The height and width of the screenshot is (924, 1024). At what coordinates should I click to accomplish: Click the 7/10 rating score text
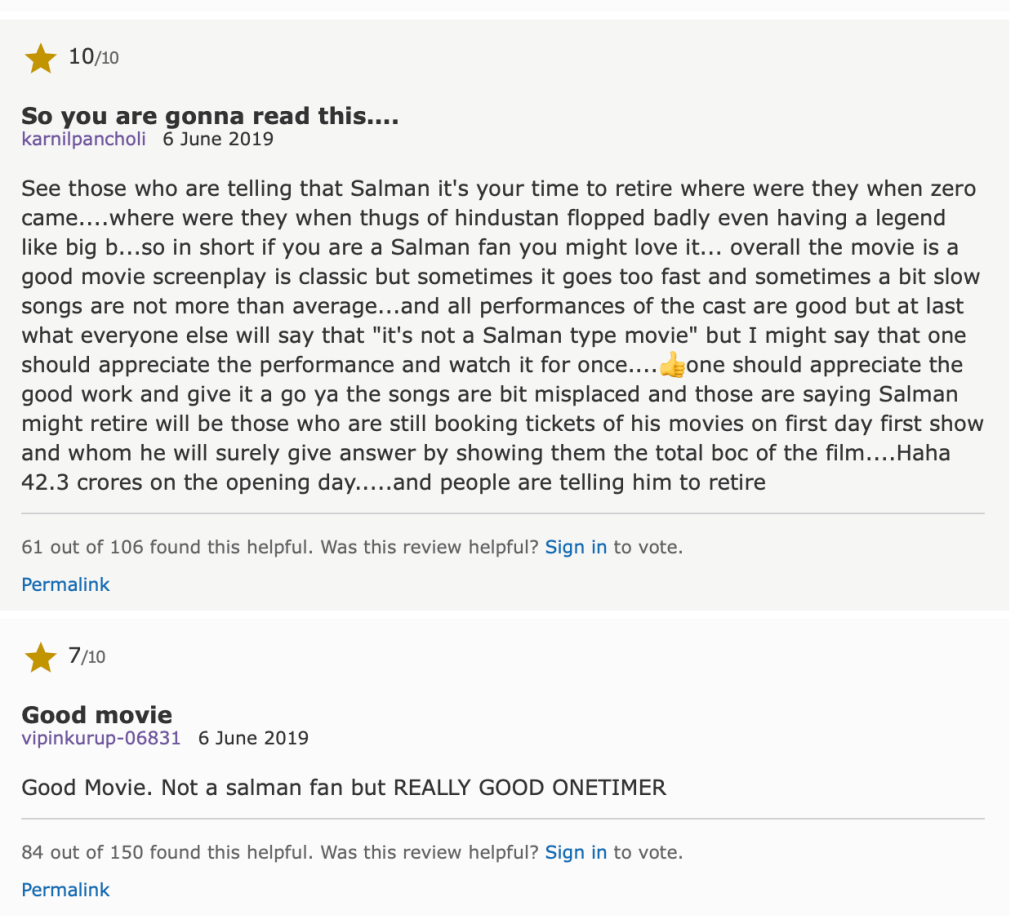(86, 656)
